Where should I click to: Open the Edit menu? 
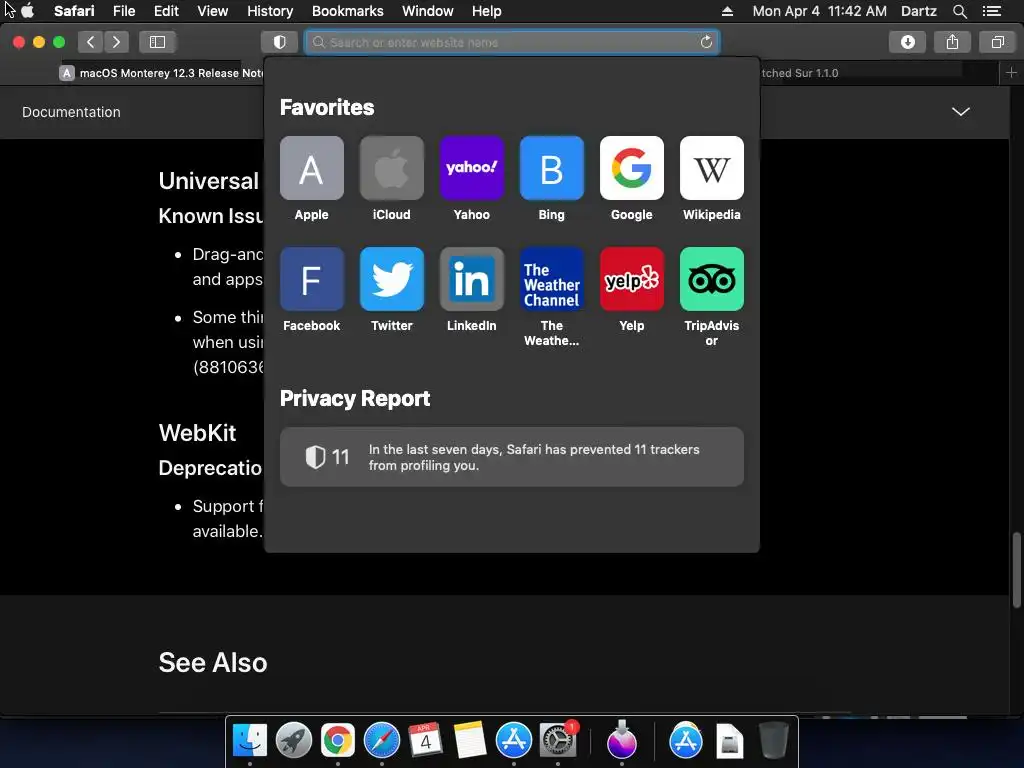point(166,11)
